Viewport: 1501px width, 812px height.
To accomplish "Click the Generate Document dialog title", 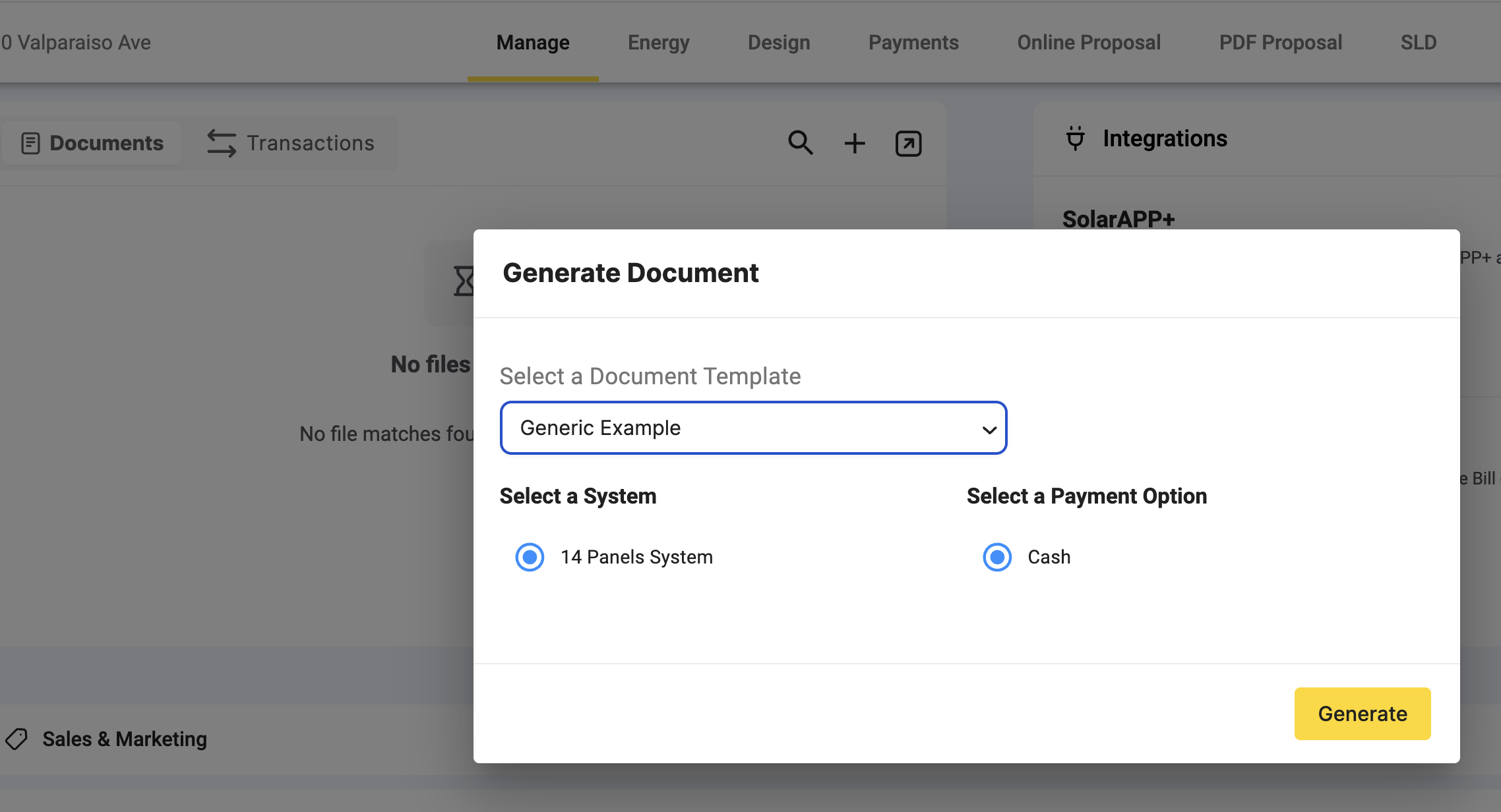I will [x=630, y=272].
